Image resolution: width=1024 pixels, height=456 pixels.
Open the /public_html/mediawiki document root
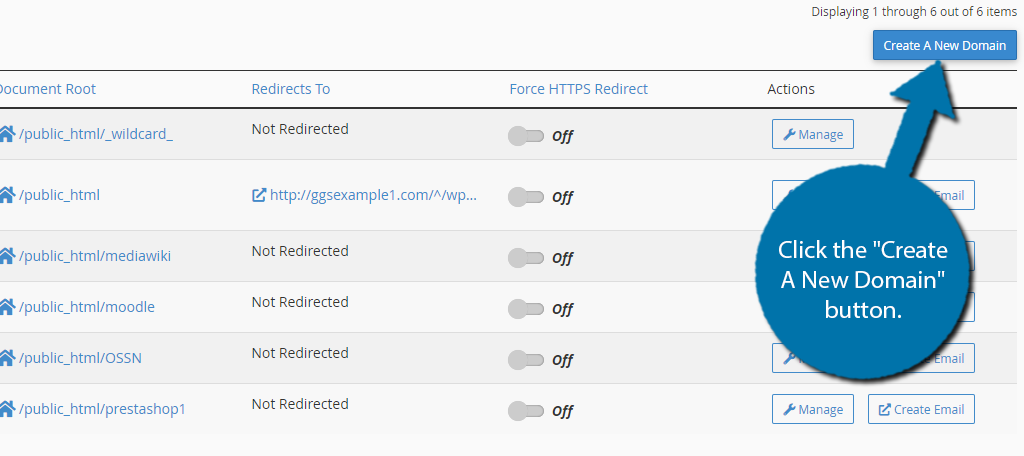95,256
